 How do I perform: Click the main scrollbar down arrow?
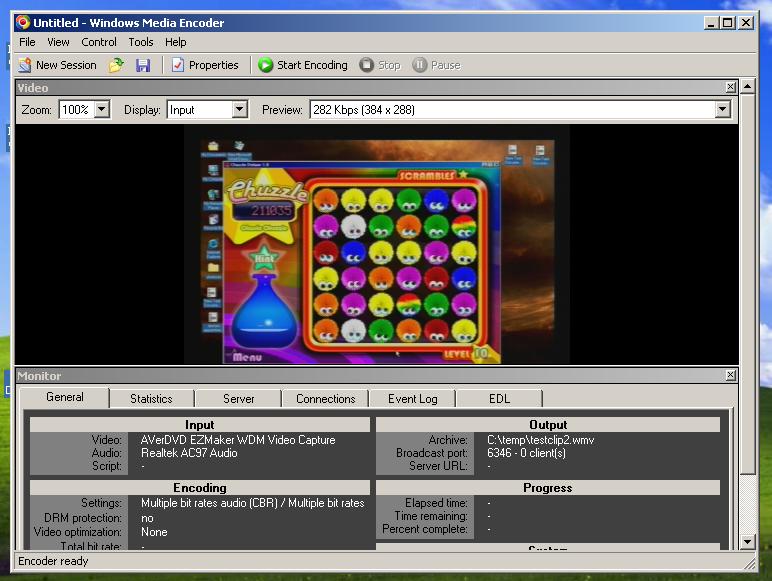click(747, 542)
